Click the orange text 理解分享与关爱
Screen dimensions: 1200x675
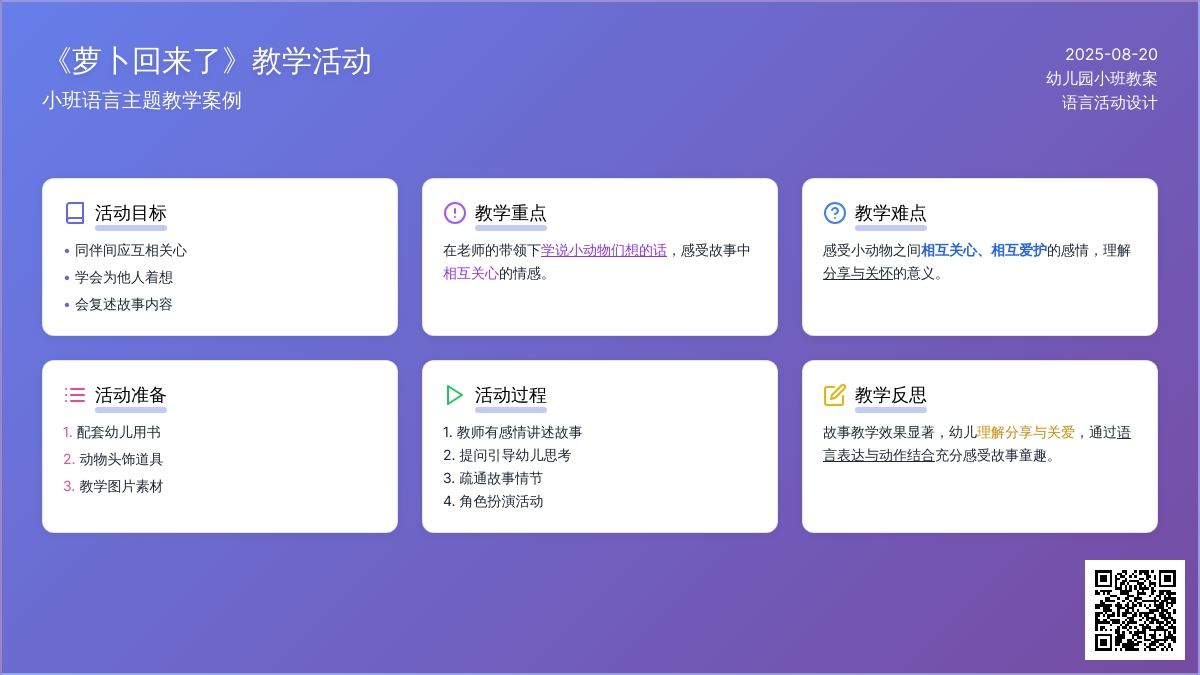(x=1026, y=432)
